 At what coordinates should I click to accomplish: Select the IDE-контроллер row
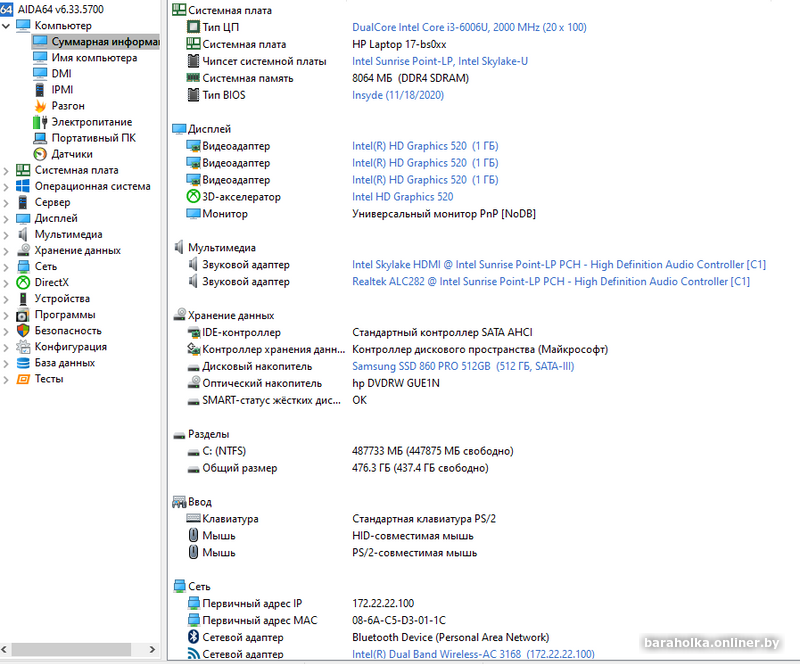coord(359,333)
